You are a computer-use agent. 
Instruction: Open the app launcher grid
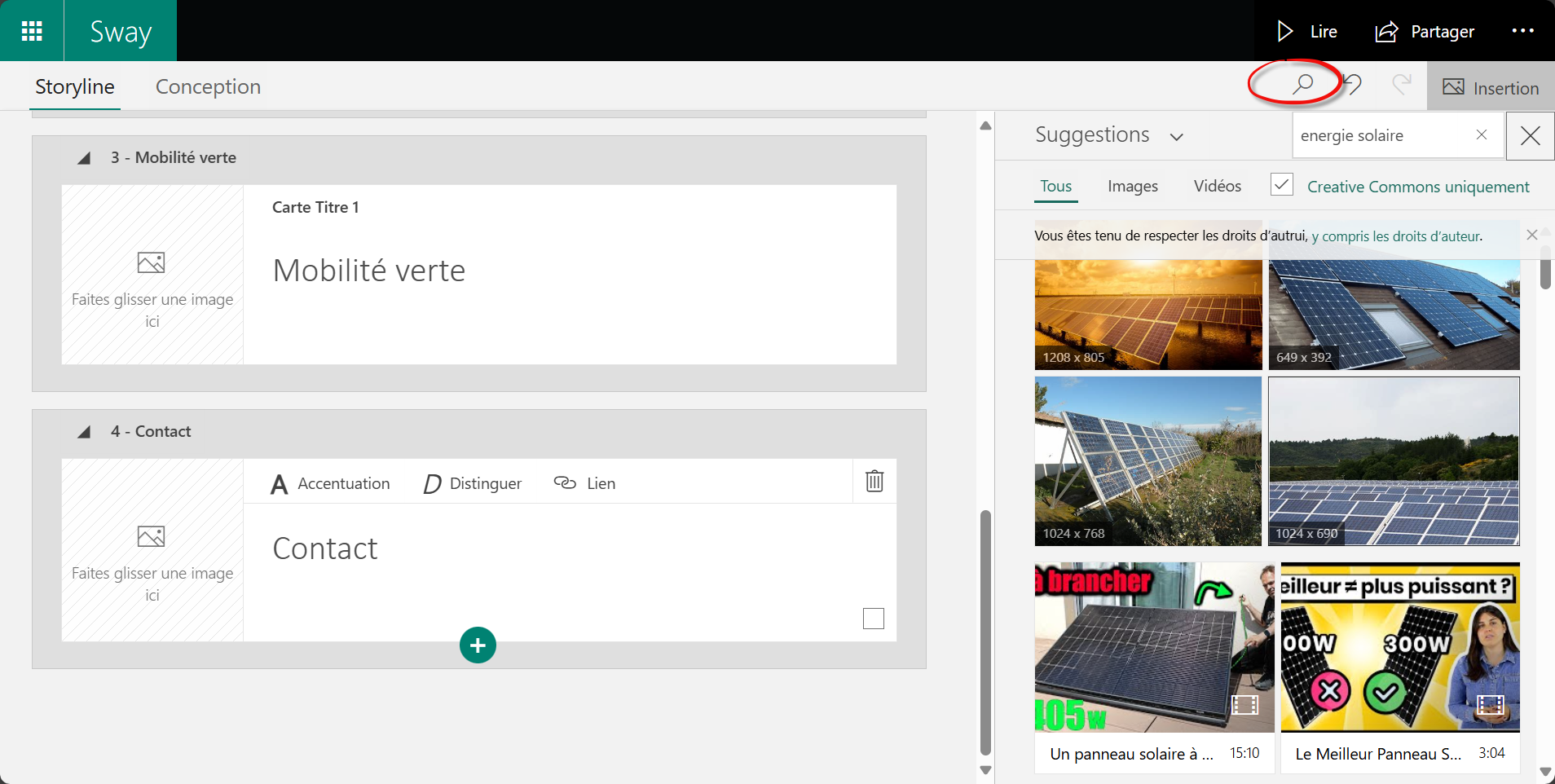pos(32,31)
